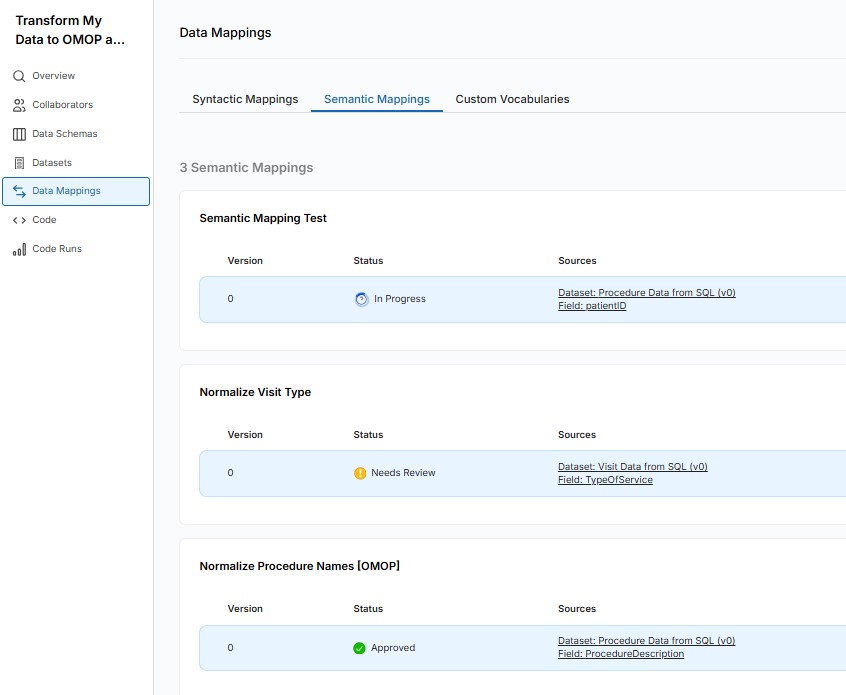Switch to the Syntactic Mappings tab
Image resolution: width=846 pixels, height=695 pixels.
[x=245, y=99]
